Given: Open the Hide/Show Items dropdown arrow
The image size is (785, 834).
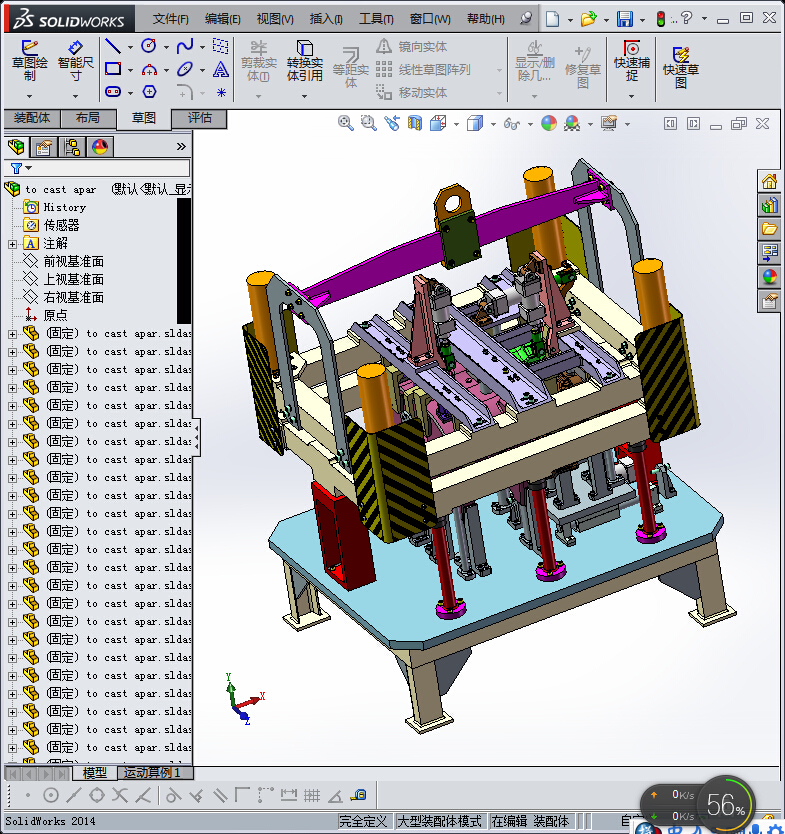Looking at the screenshot, I should click(530, 124).
